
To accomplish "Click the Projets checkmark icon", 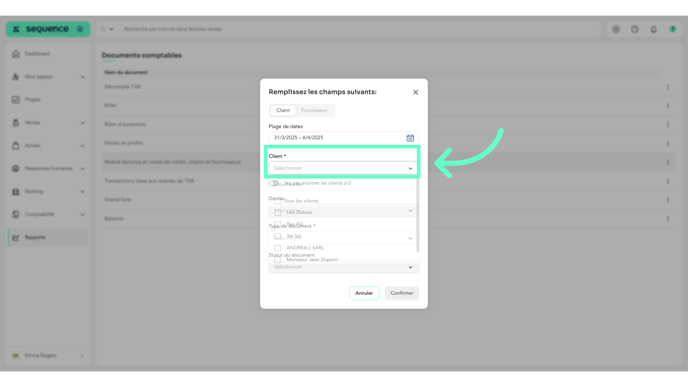I will (16, 100).
